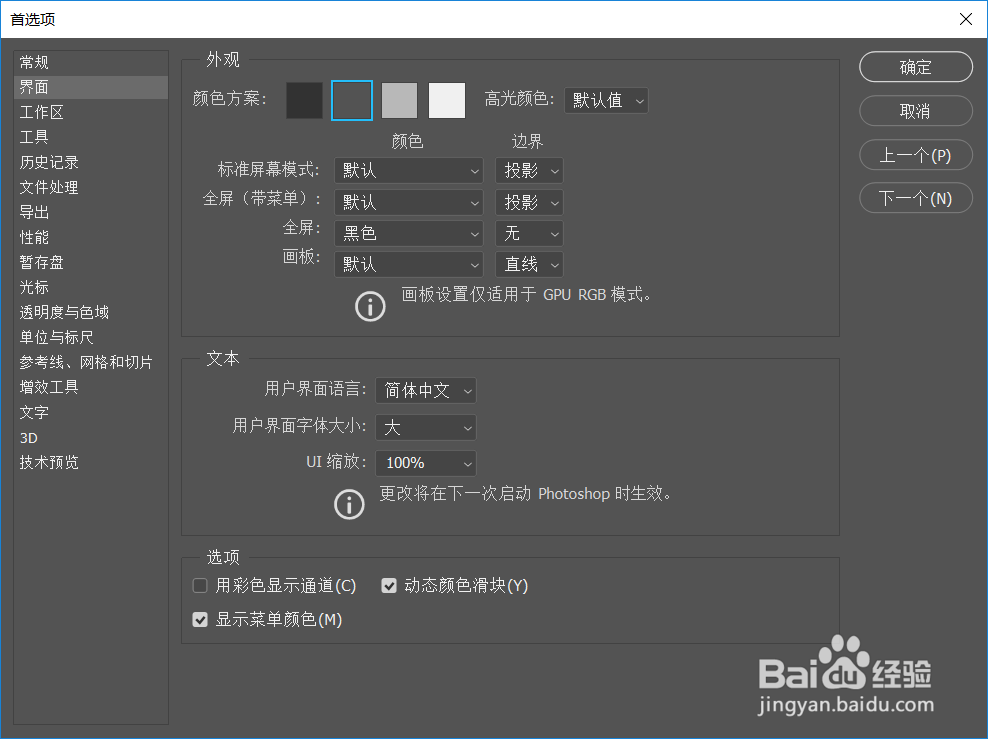
Task: Open 标准屏幕模式 color dropdown
Action: 408,171
